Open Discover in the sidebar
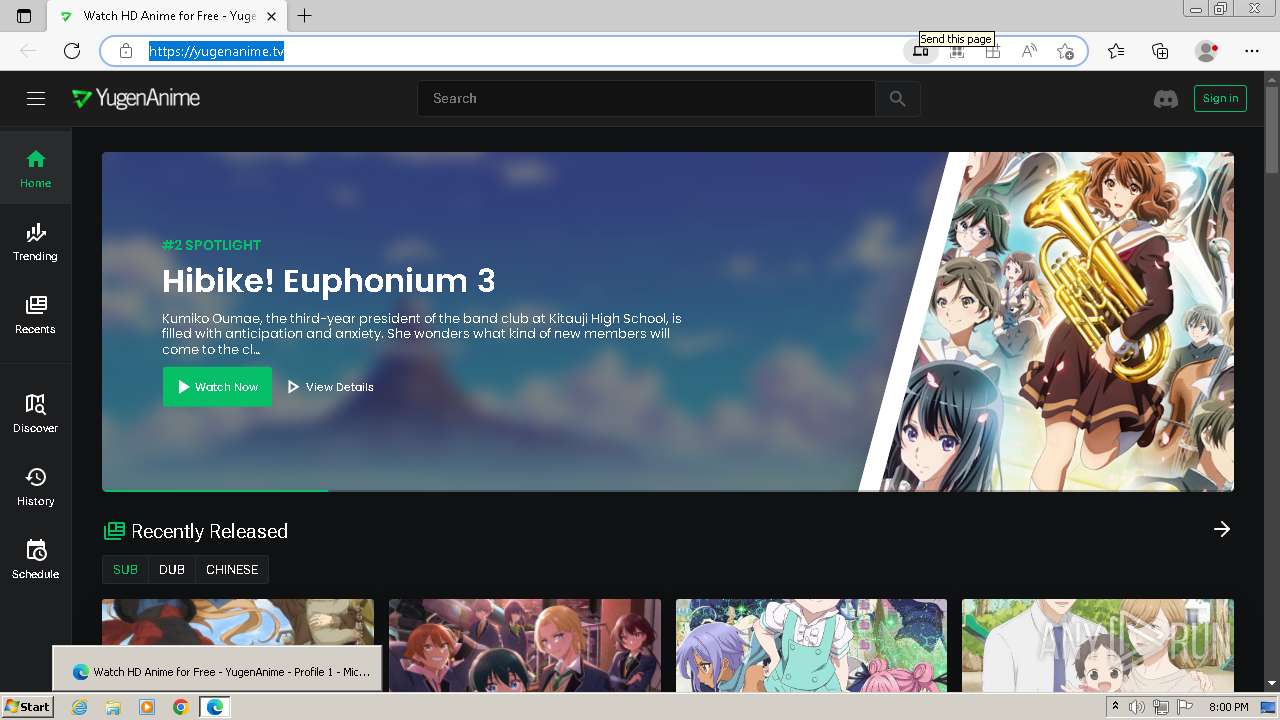 (x=35, y=413)
